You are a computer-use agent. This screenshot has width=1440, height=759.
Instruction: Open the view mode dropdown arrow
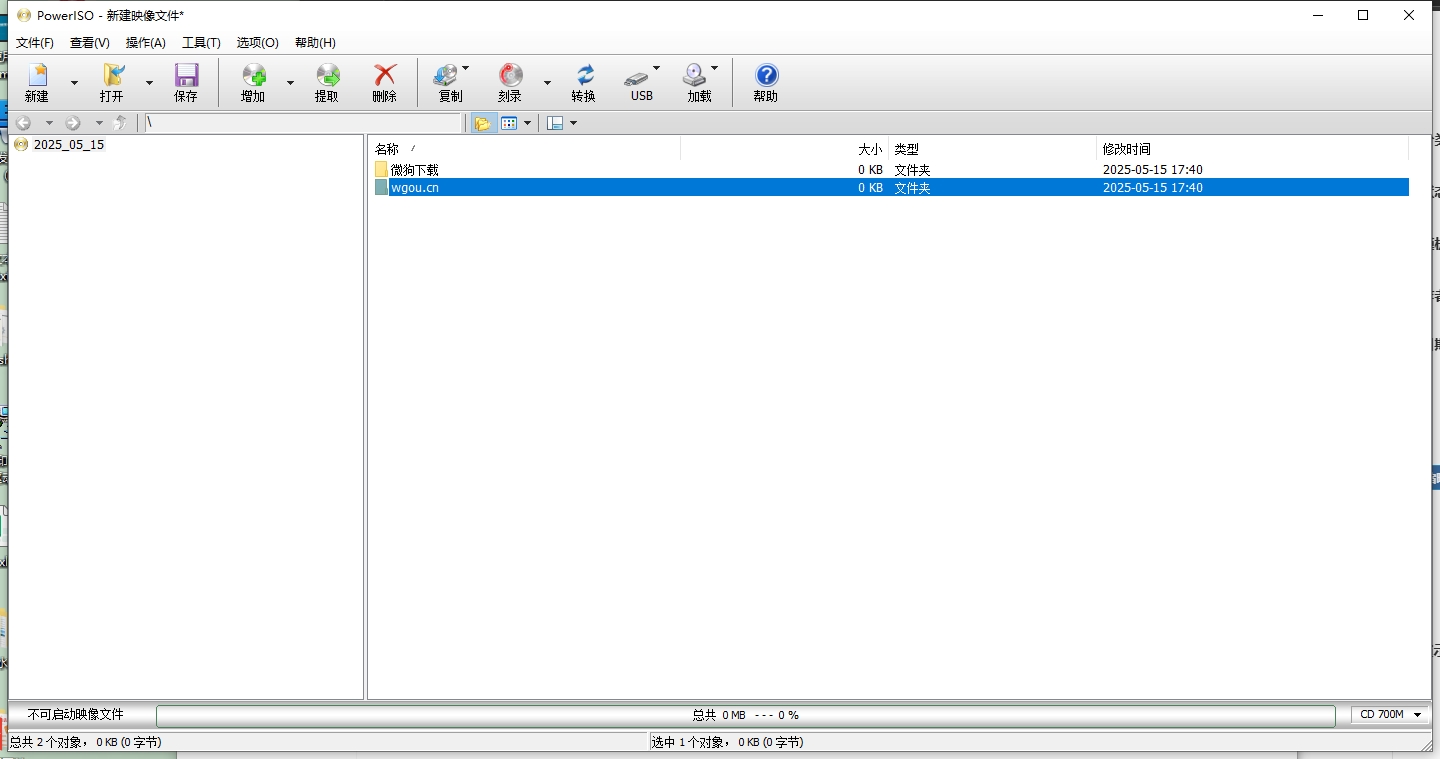pos(527,123)
